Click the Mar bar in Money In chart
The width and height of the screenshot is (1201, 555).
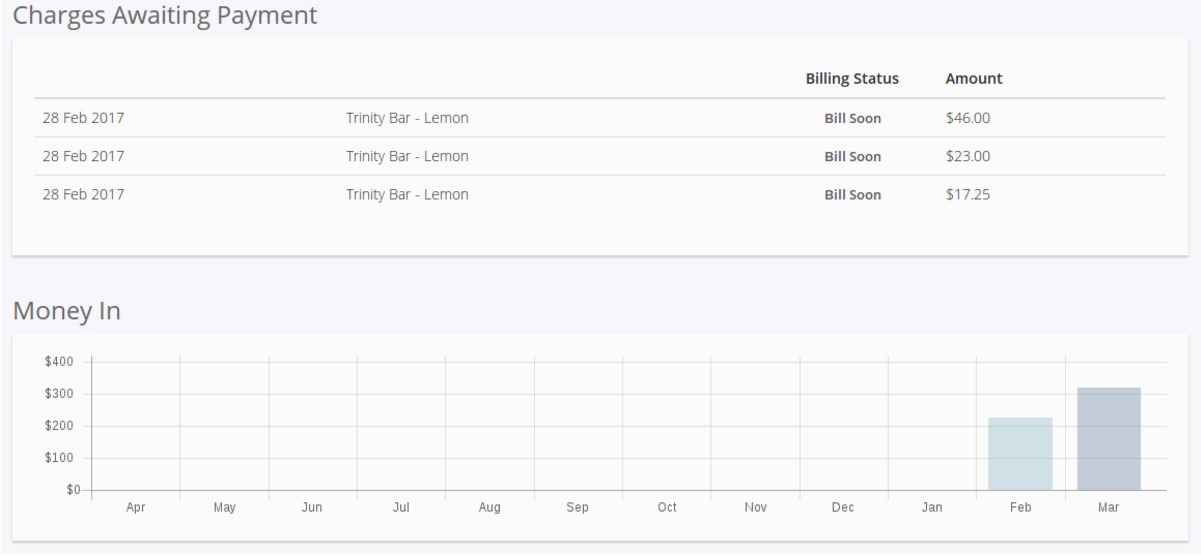(1108, 439)
